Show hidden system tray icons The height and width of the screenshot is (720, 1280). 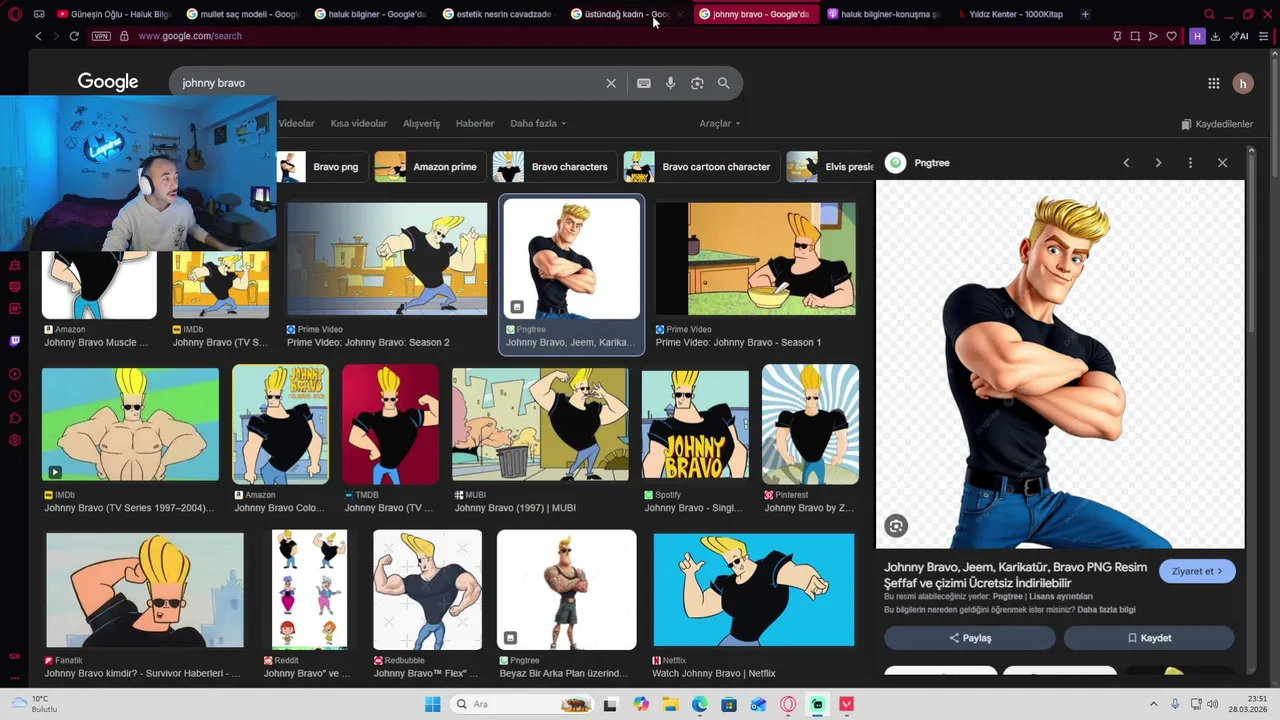(1153, 704)
